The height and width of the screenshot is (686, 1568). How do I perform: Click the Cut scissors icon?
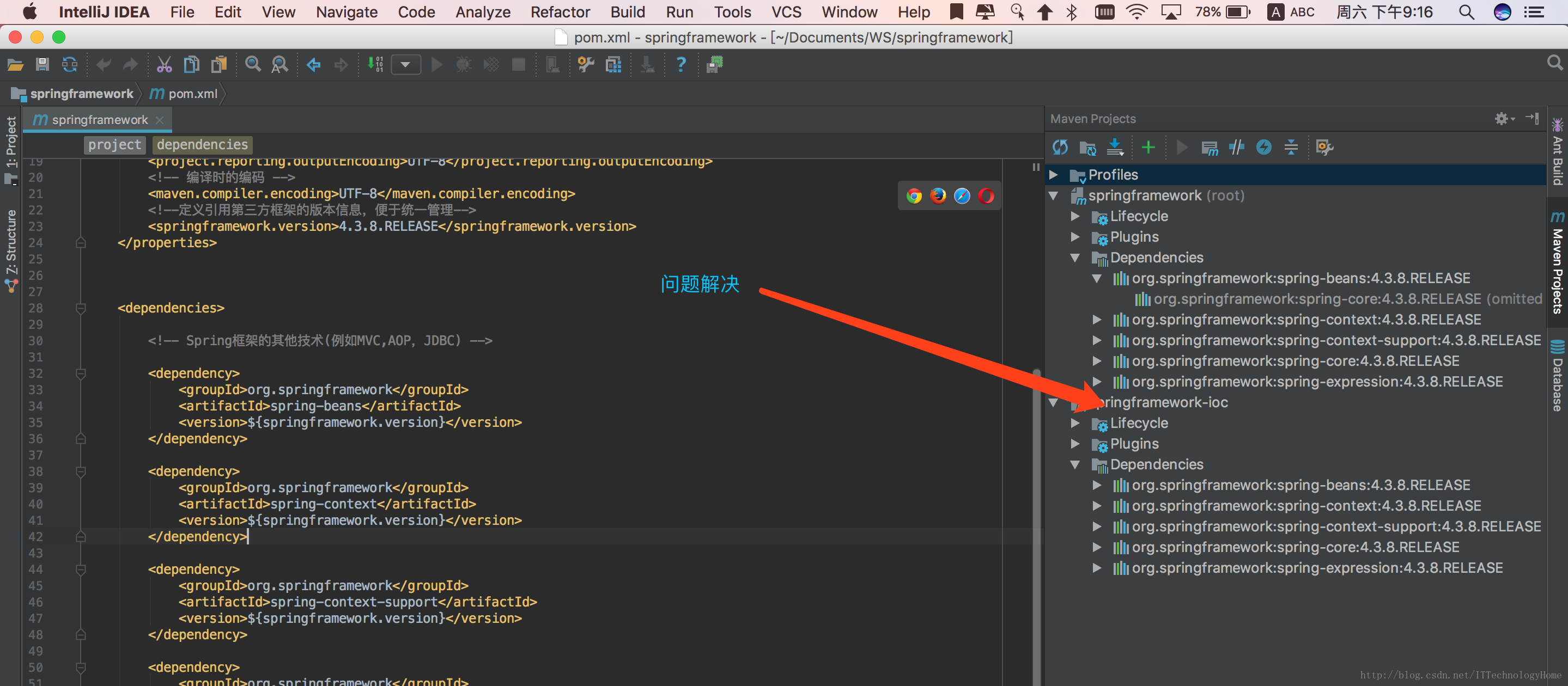(165, 64)
